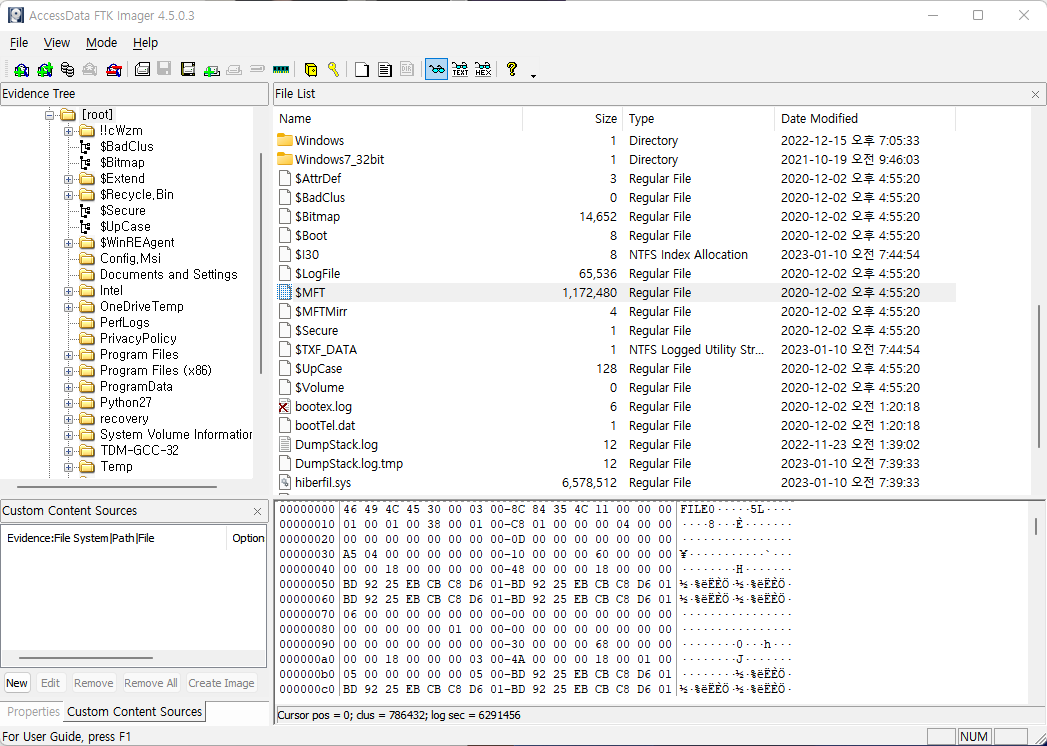1047x746 pixels.
Task: Select the $Secure item icon in tree
Action: click(x=85, y=211)
